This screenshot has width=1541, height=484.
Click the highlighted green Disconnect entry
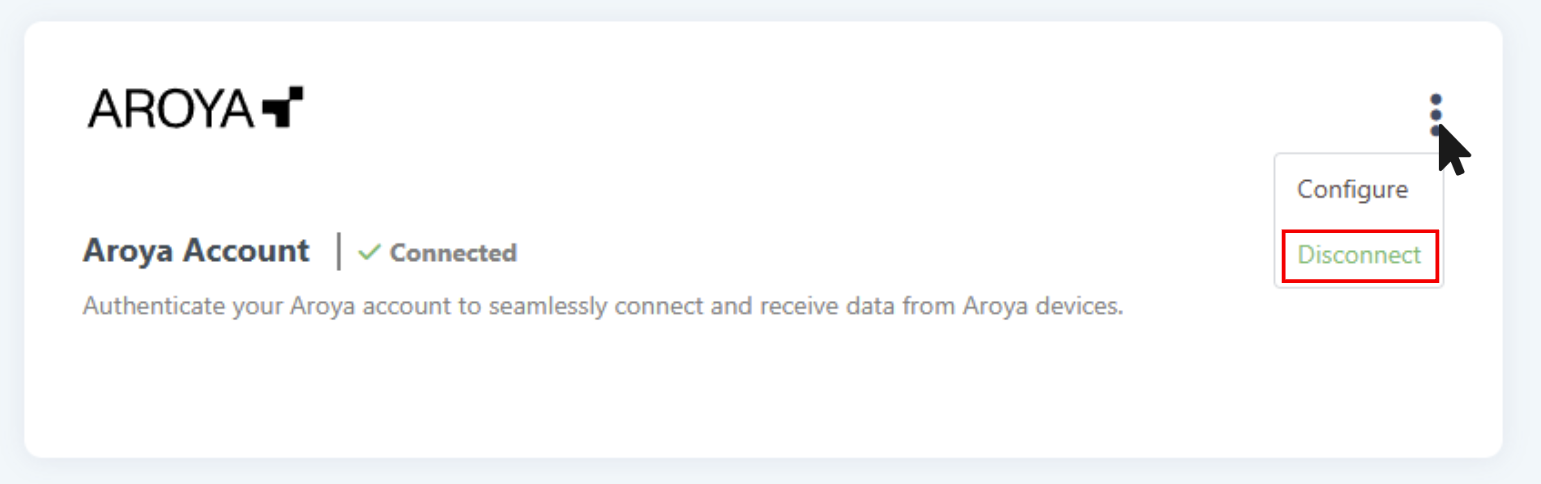tap(1359, 255)
